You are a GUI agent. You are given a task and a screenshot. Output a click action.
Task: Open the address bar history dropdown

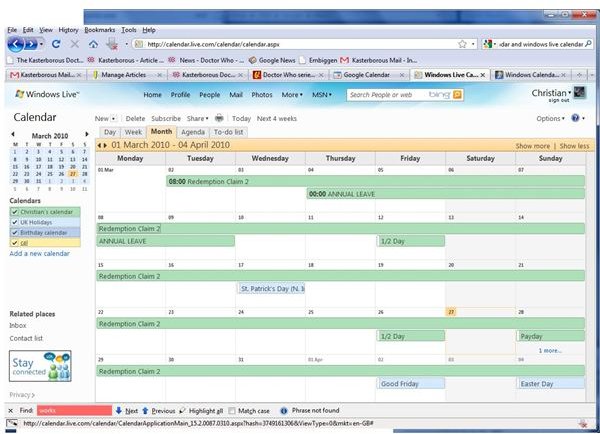tap(473, 44)
